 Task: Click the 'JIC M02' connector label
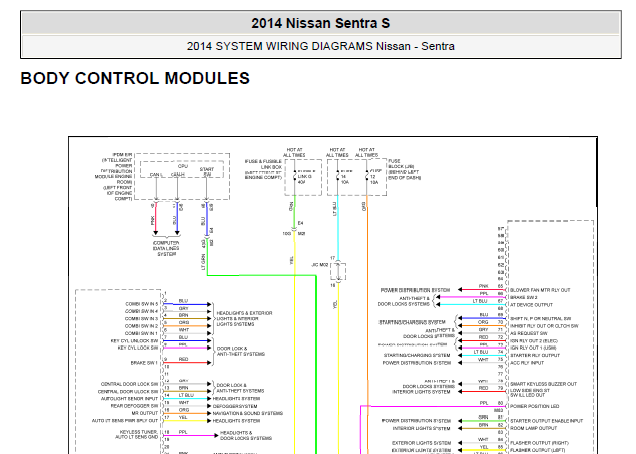pos(320,265)
